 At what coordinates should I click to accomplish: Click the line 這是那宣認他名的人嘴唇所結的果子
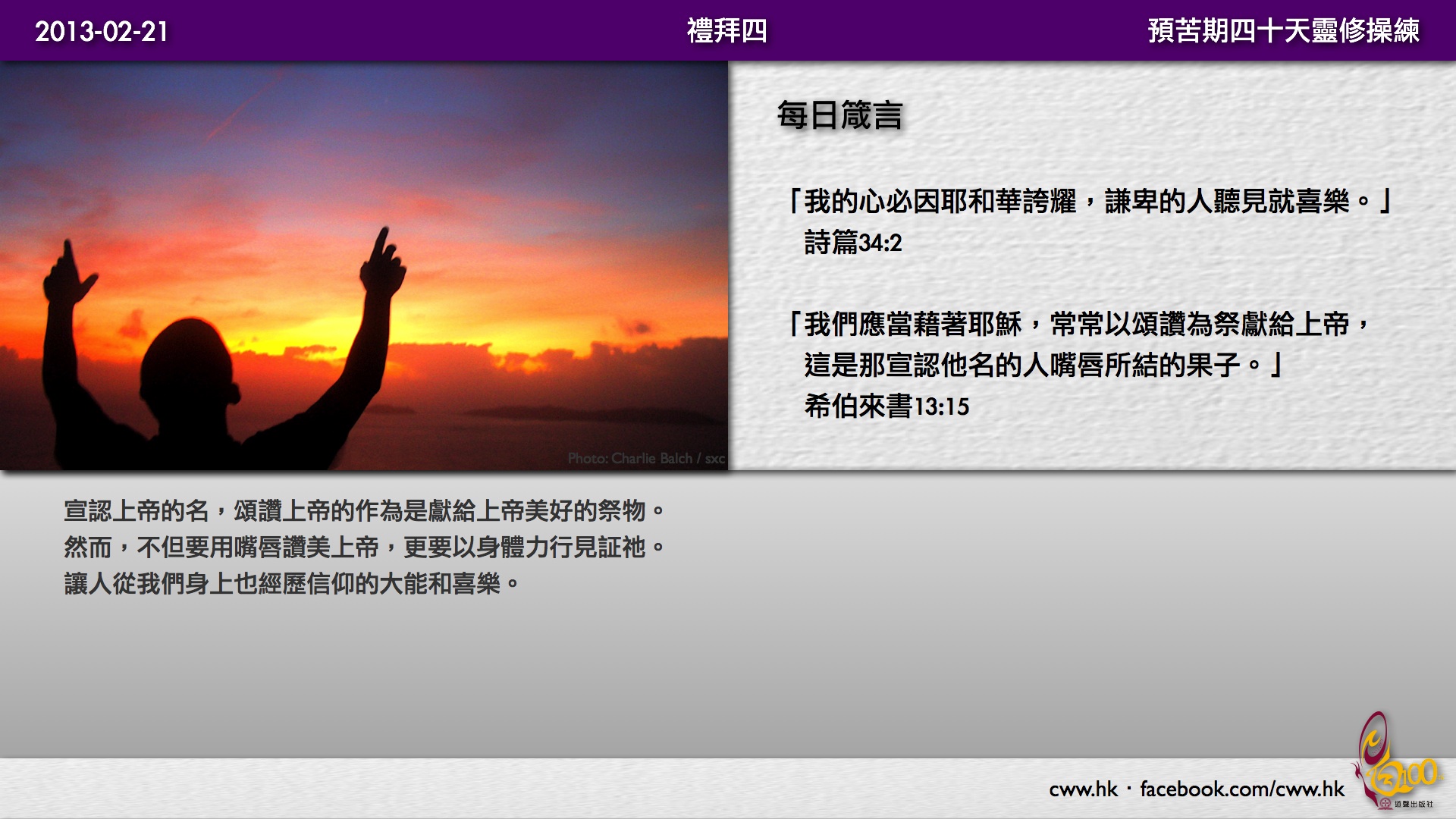(1042, 366)
